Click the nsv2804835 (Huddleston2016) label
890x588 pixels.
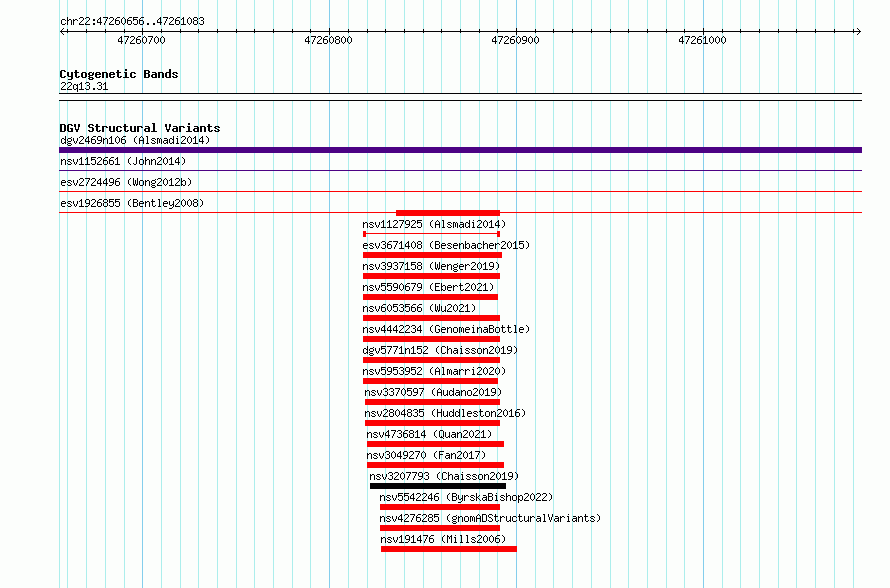coord(445,413)
